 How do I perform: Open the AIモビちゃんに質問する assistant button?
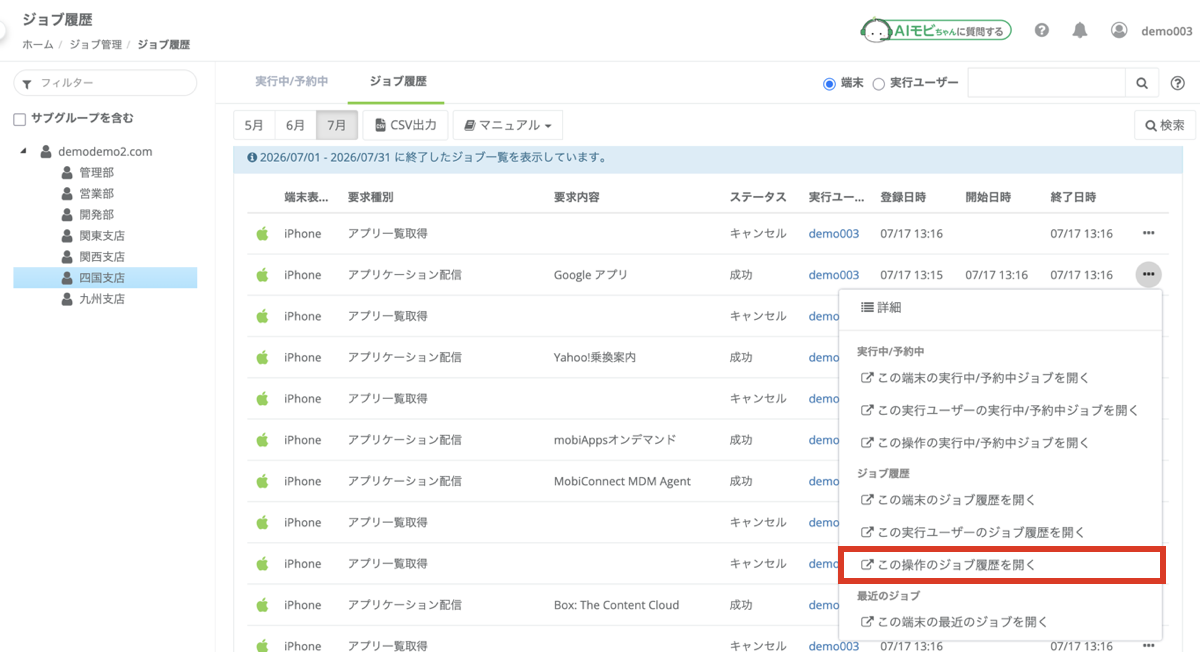pyautogui.click(x=936, y=31)
